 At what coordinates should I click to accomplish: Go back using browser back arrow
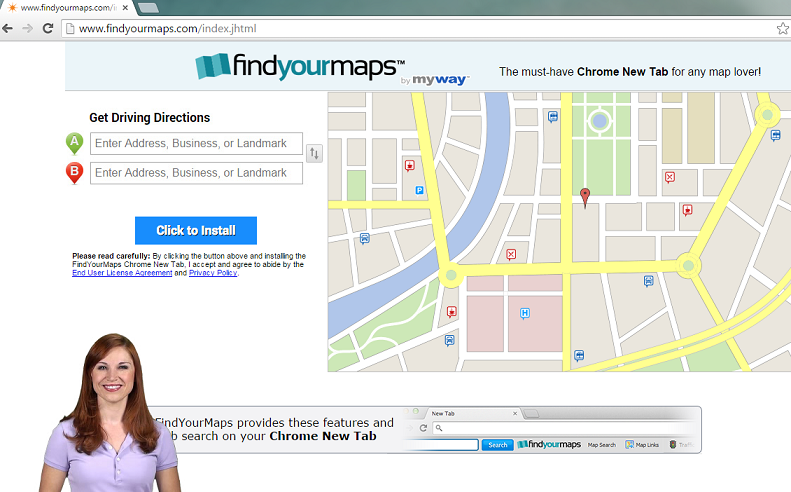pyautogui.click(x=7, y=28)
